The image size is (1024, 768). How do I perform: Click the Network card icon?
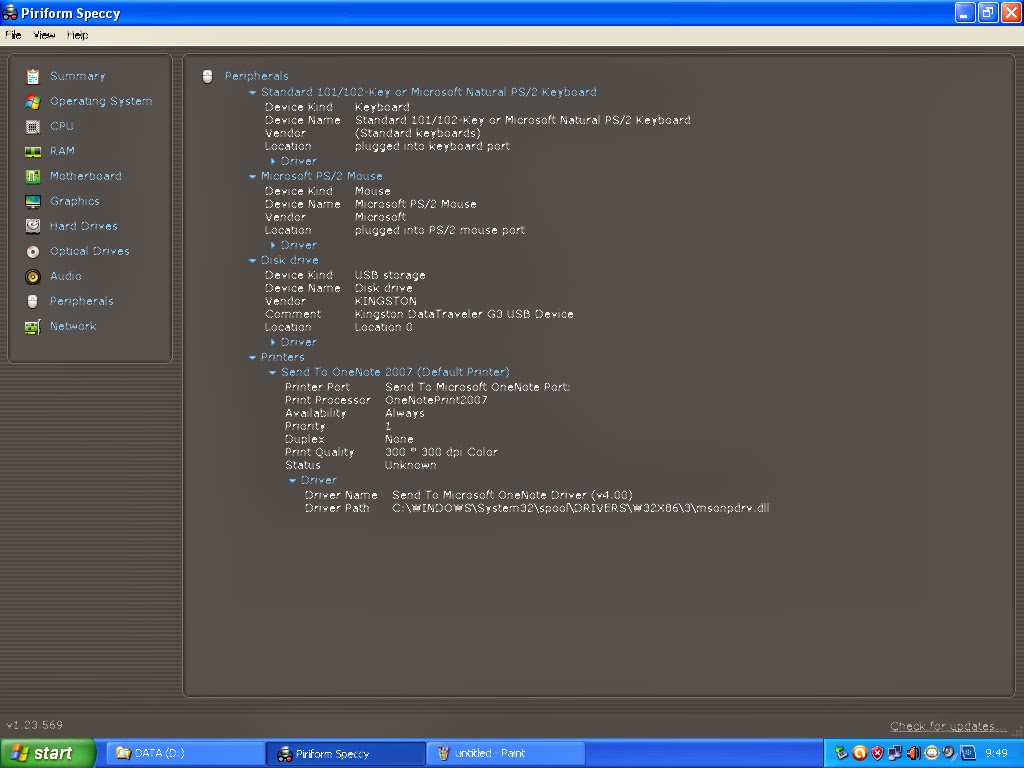(x=33, y=327)
